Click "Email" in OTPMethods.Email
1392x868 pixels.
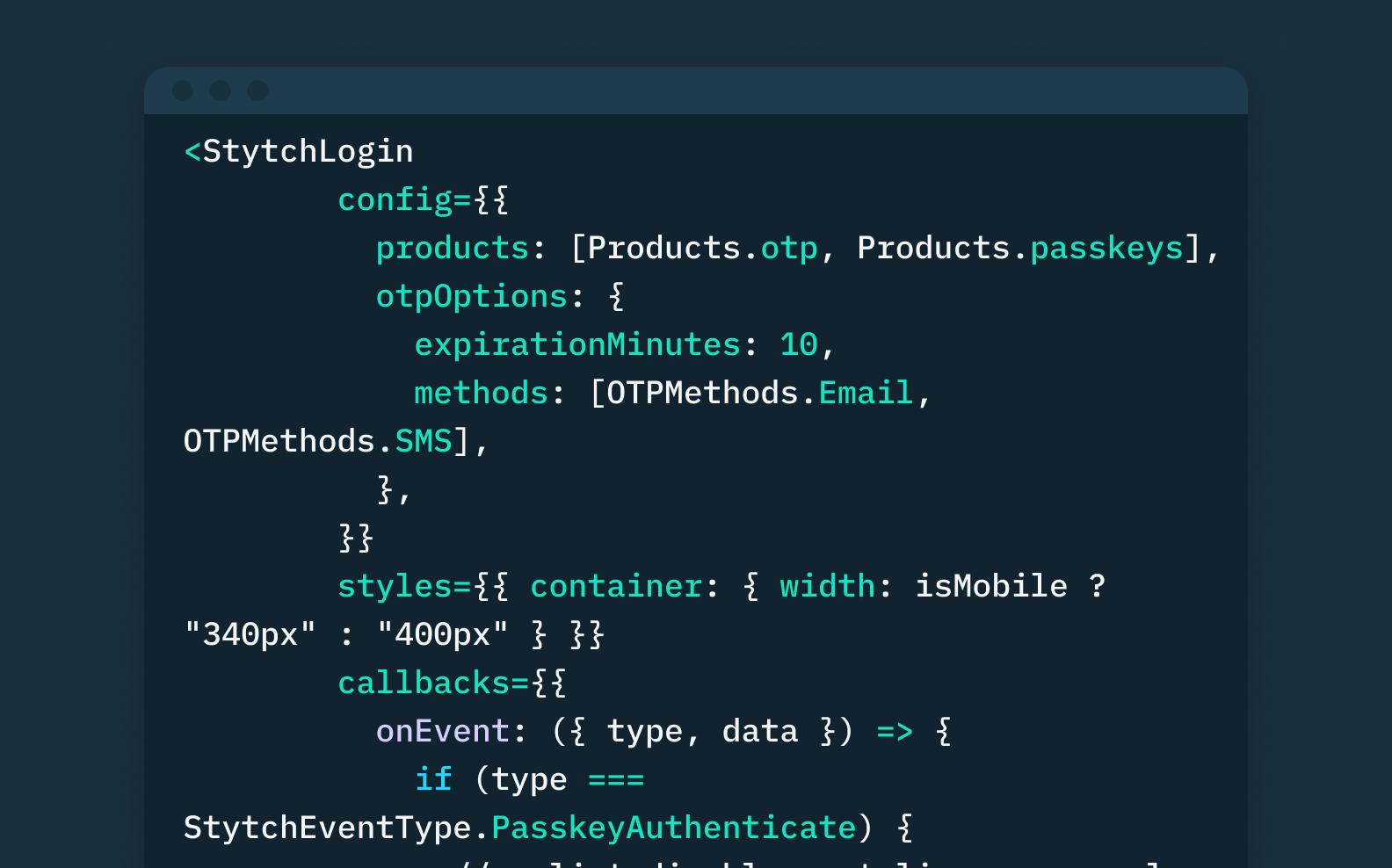(x=866, y=393)
